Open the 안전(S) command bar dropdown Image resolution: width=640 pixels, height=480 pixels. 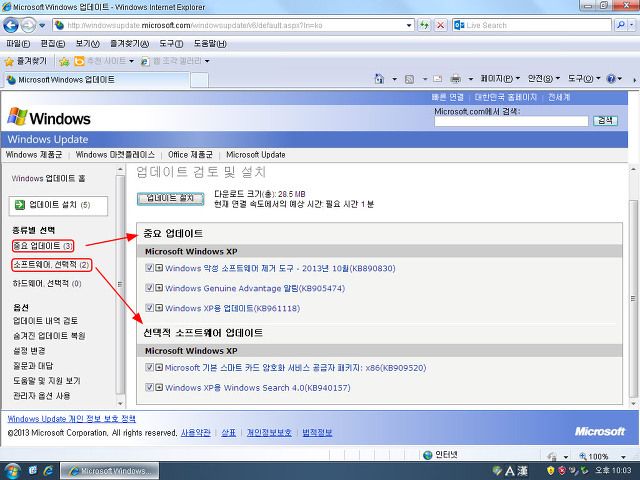click(543, 78)
